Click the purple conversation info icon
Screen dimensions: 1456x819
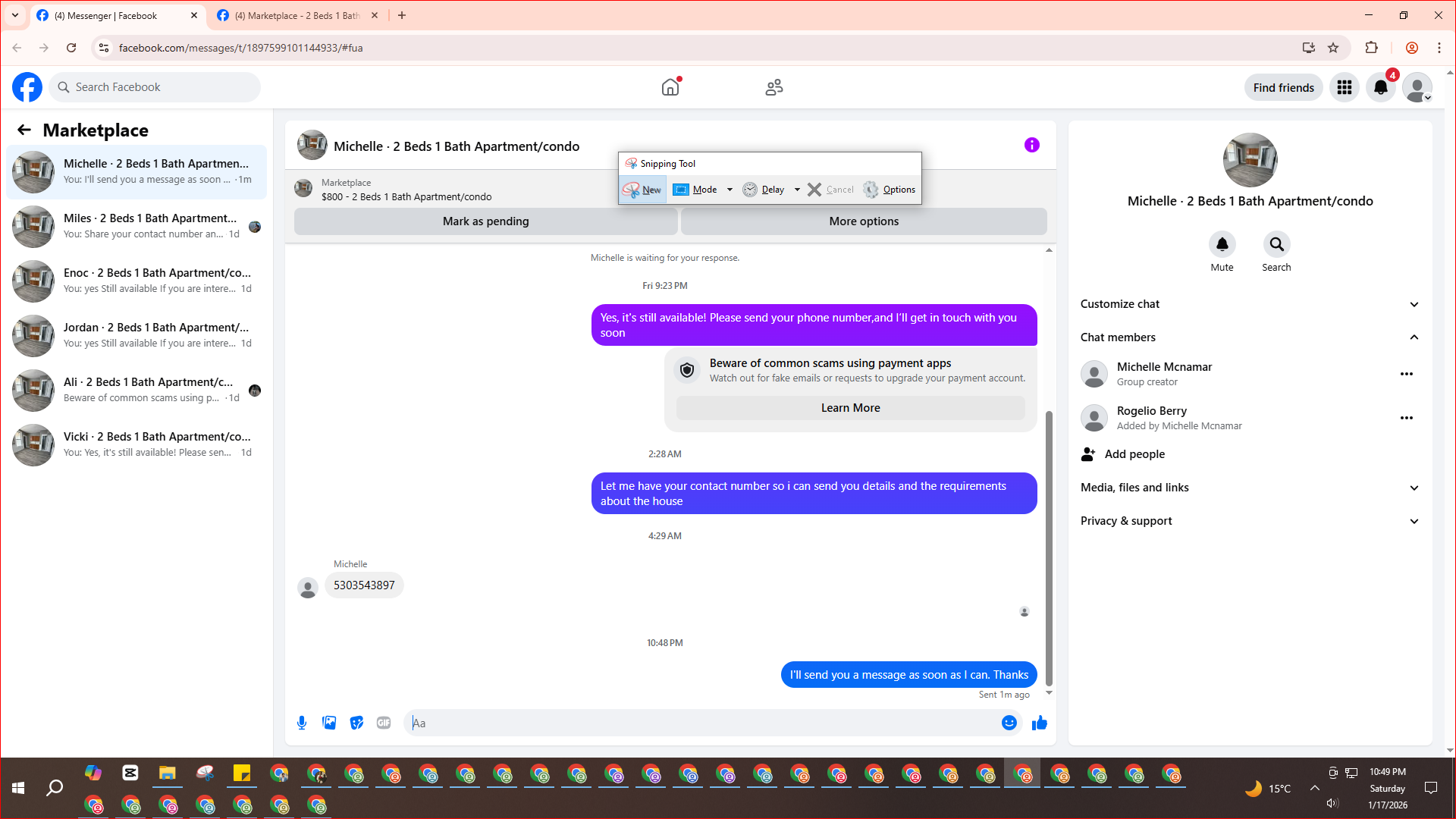[x=1031, y=145]
